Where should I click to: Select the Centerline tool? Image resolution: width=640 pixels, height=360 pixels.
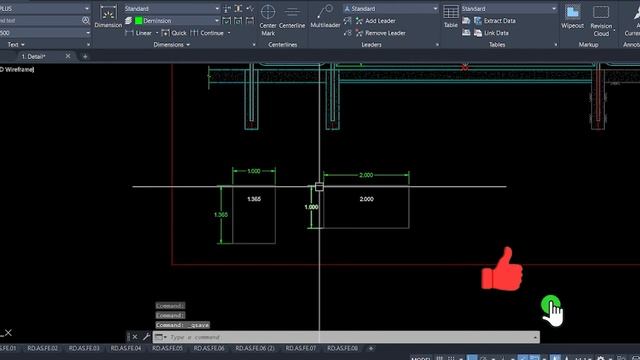point(292,17)
